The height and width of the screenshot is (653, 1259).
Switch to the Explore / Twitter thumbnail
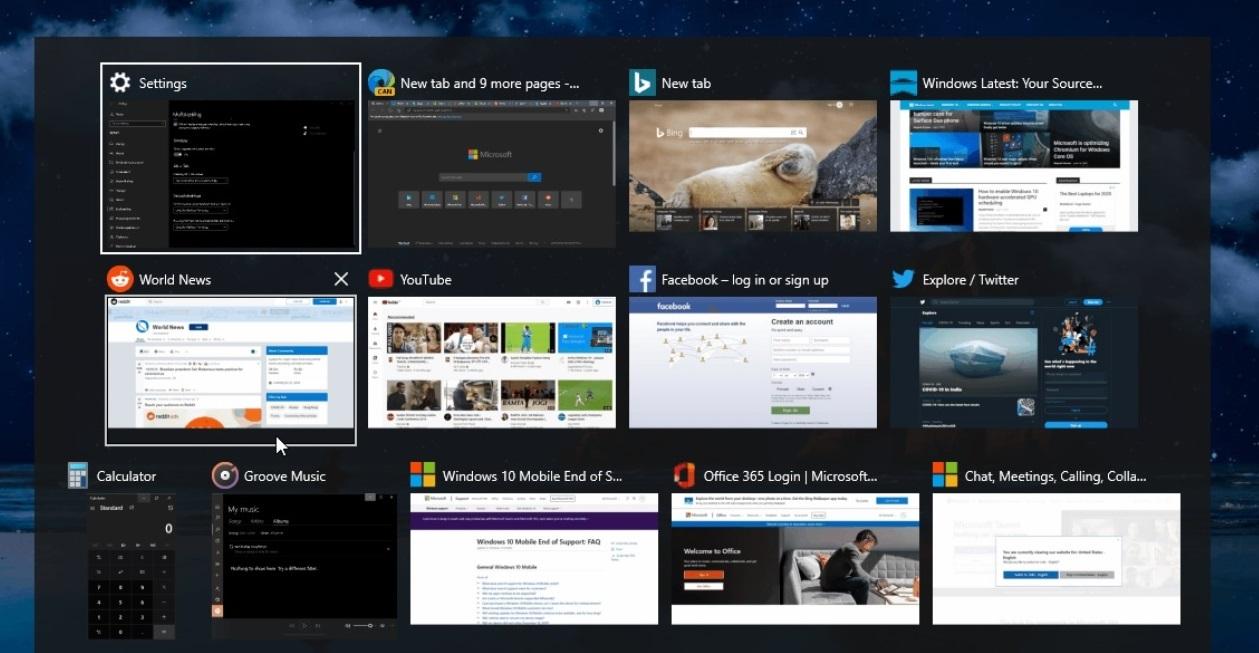[x=1014, y=362]
